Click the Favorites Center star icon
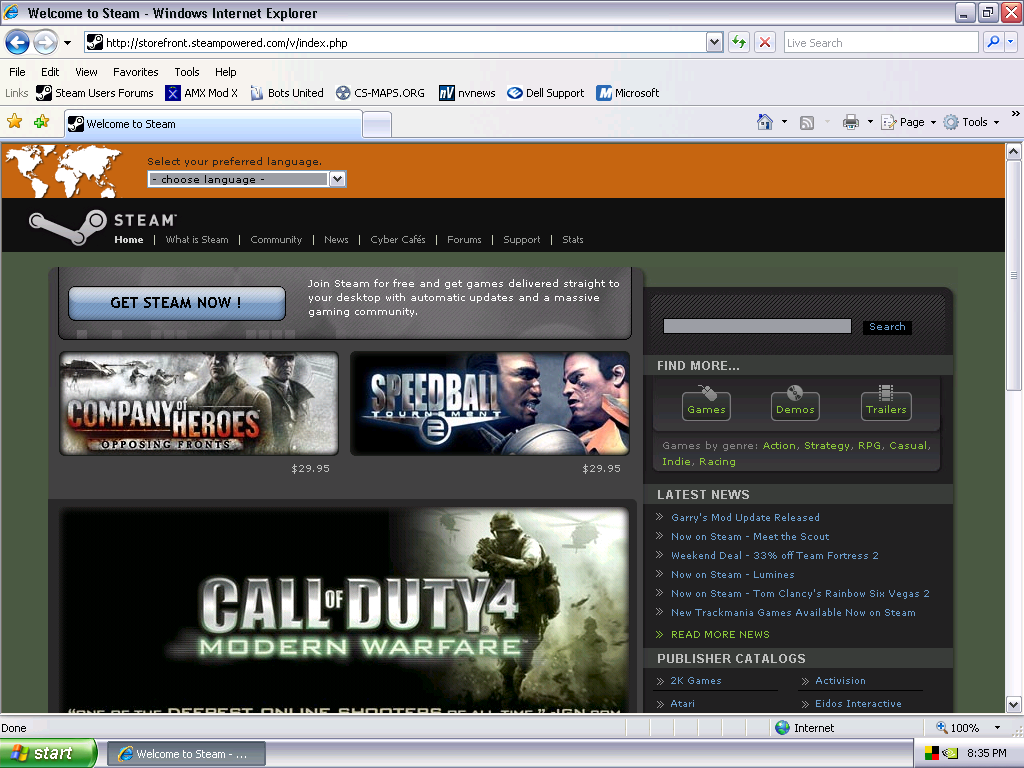The image size is (1024, 768). (x=14, y=121)
